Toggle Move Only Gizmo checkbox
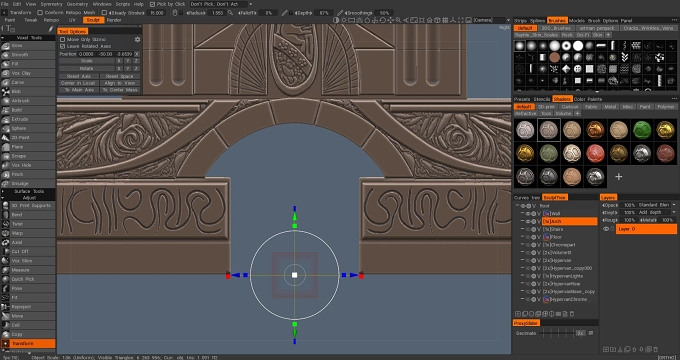The width and height of the screenshot is (680, 360). (x=62, y=39)
